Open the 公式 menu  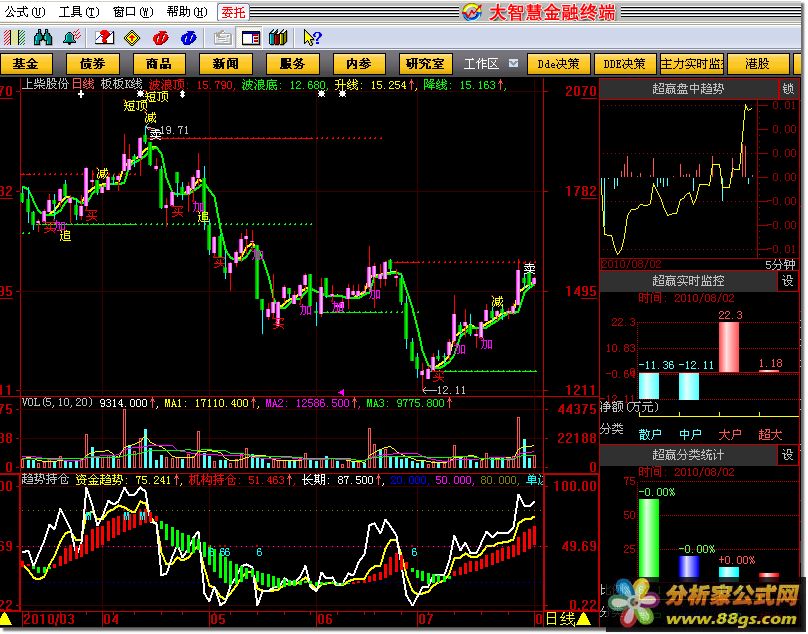coord(24,11)
